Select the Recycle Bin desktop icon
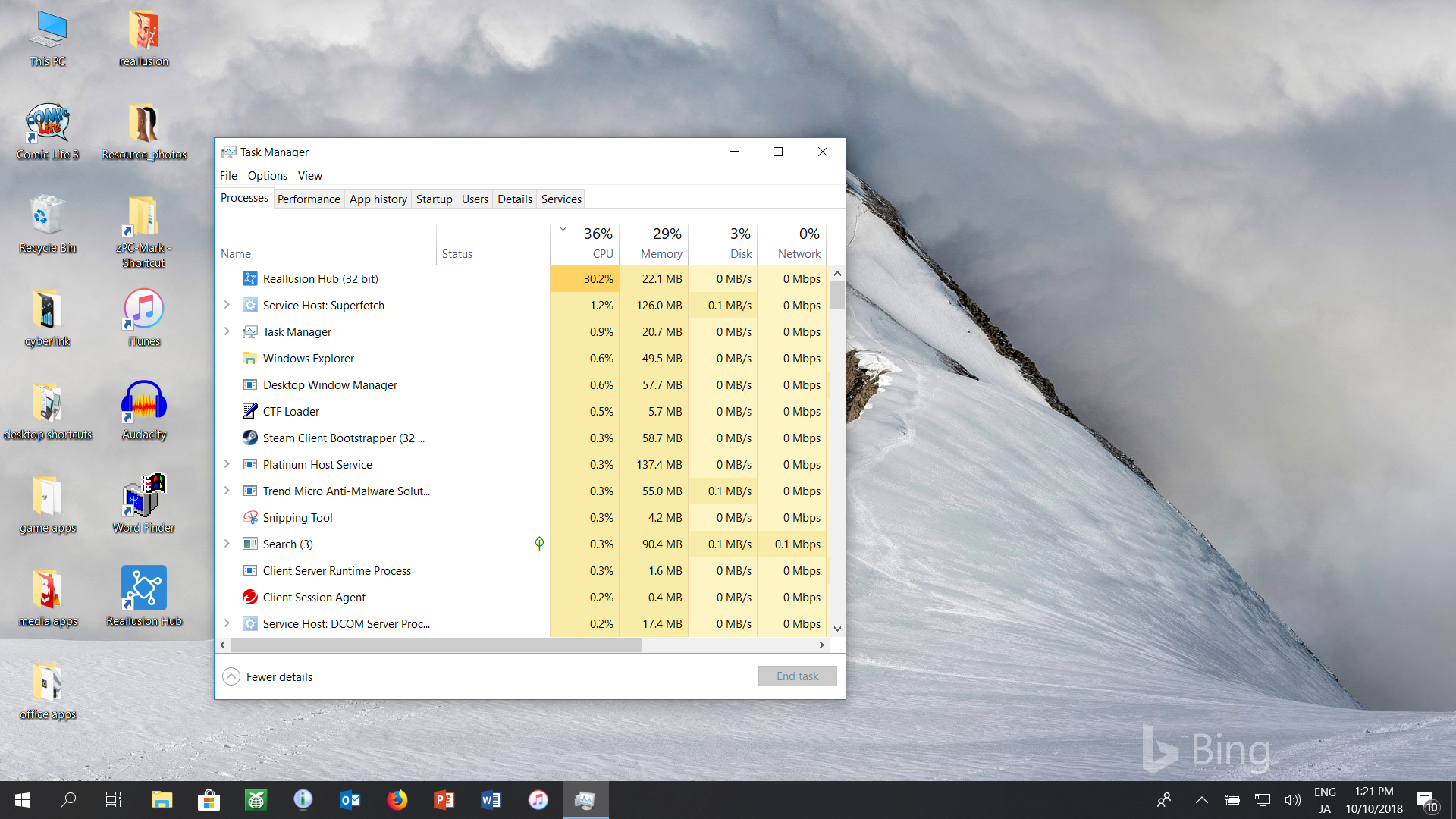1456x819 pixels. 48,224
